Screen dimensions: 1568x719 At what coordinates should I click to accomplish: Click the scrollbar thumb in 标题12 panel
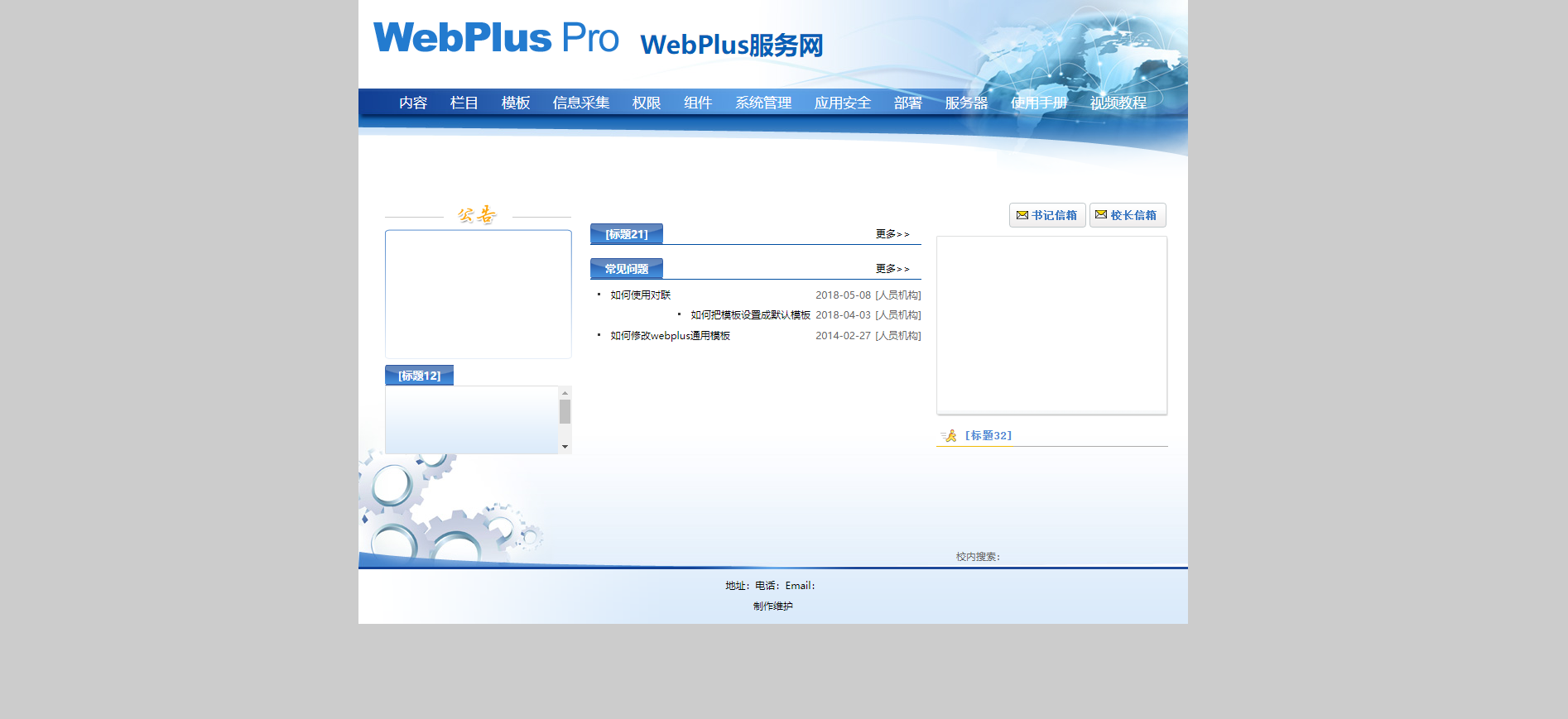click(x=565, y=411)
